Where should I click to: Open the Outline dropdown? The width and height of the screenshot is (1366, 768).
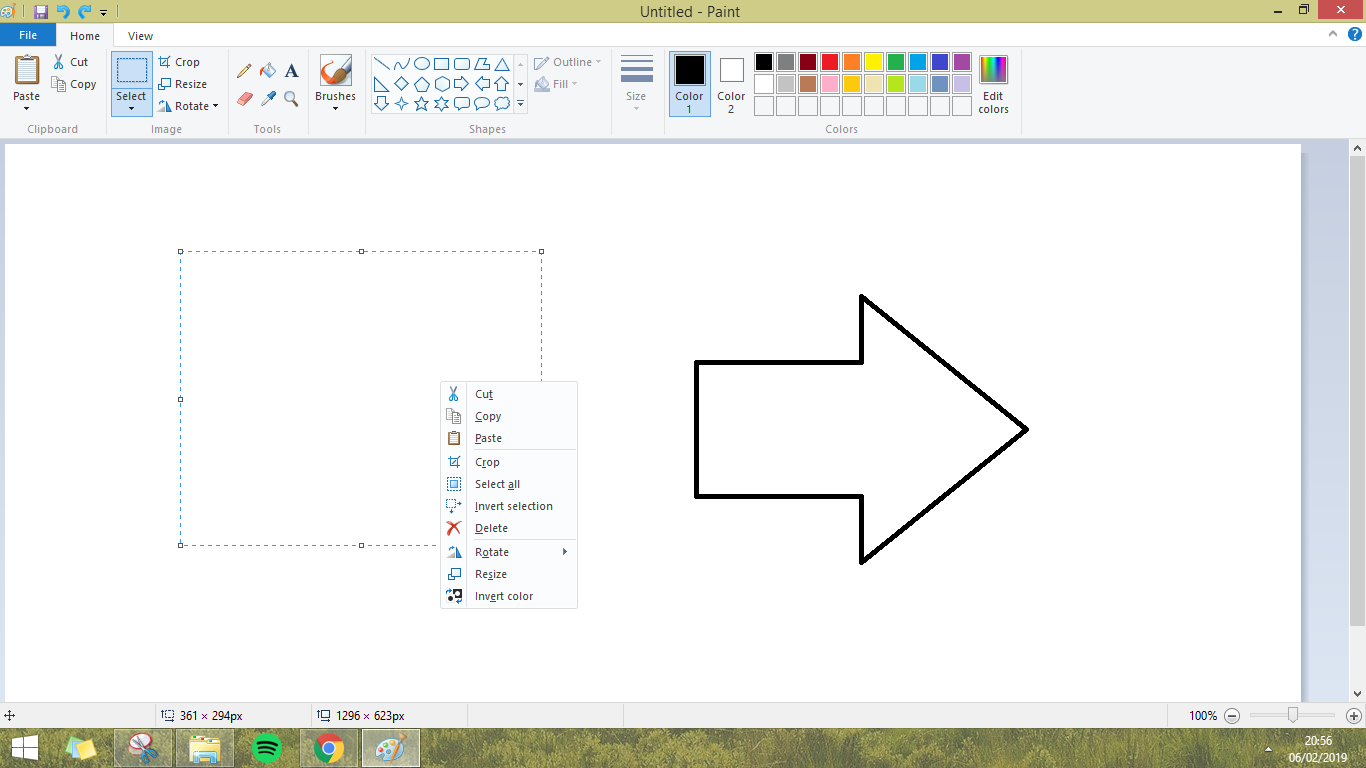point(567,61)
